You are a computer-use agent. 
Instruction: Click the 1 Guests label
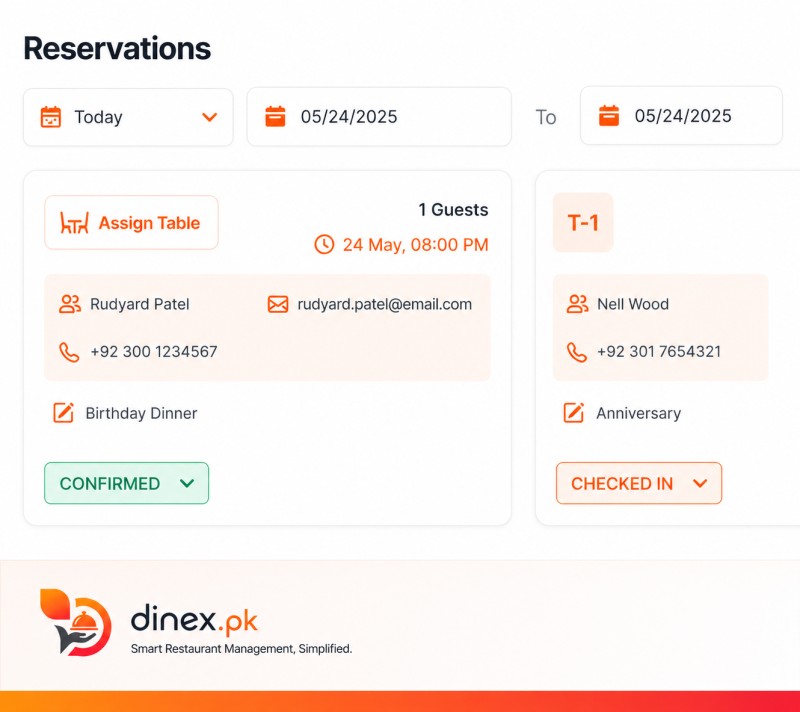(453, 210)
